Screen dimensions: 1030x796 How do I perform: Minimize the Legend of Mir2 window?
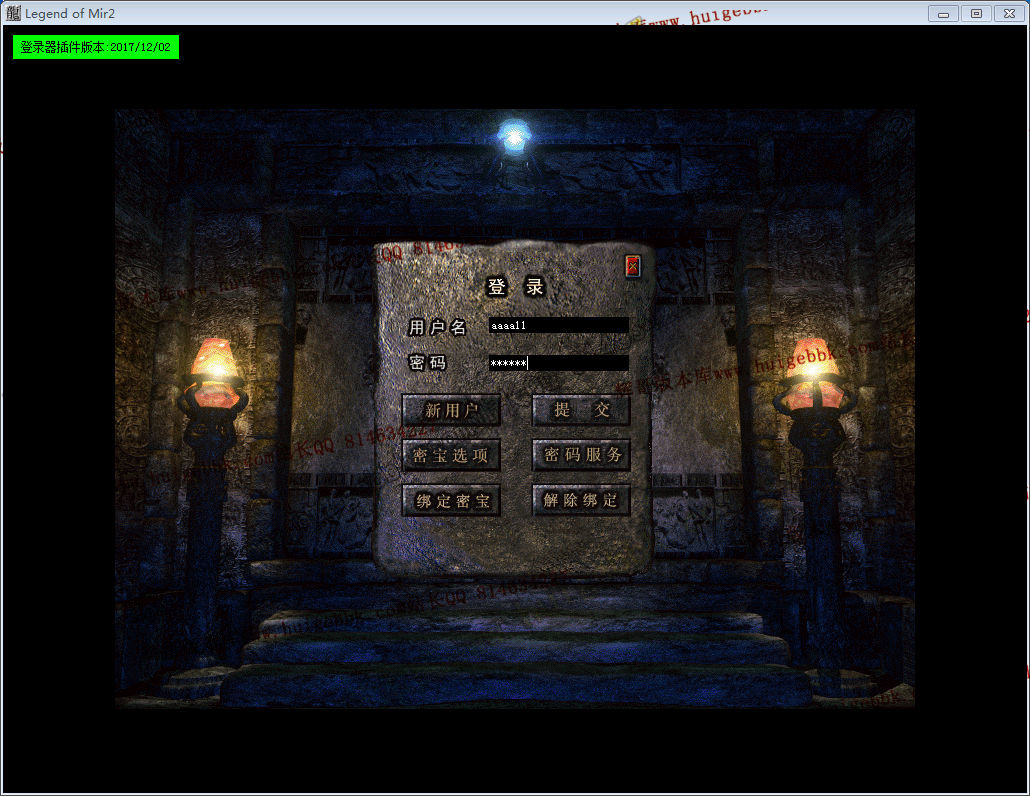(x=943, y=13)
